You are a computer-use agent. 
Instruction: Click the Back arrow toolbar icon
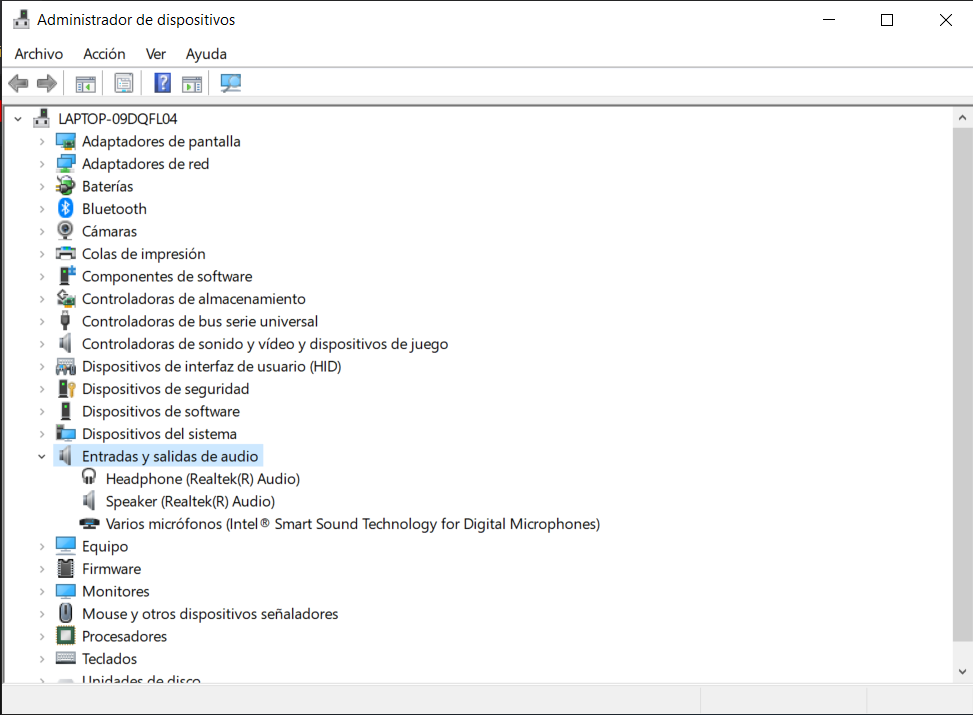pos(19,83)
